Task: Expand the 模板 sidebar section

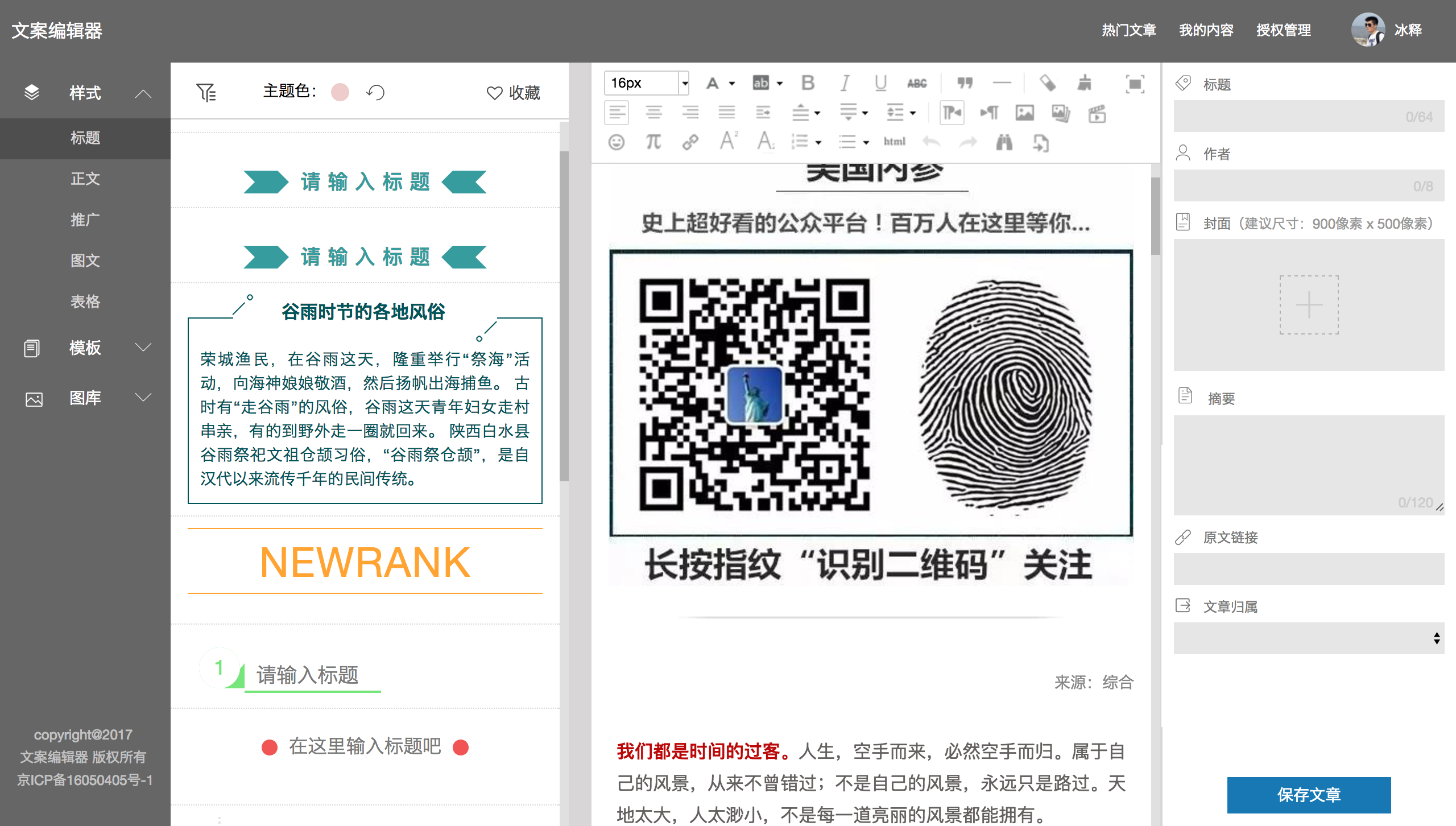Action: click(85, 348)
